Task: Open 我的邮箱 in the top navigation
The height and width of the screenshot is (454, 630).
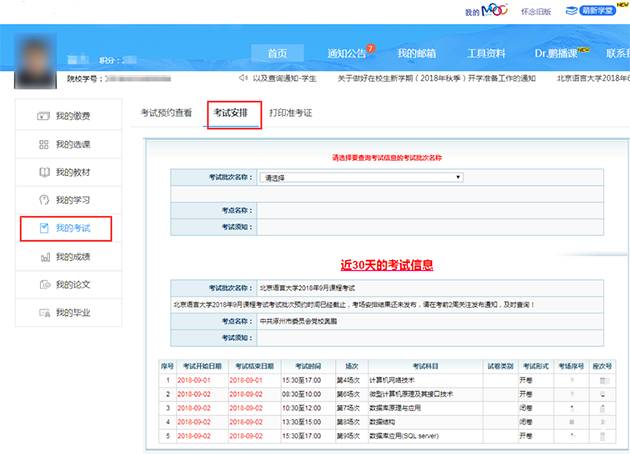Action: click(x=417, y=53)
